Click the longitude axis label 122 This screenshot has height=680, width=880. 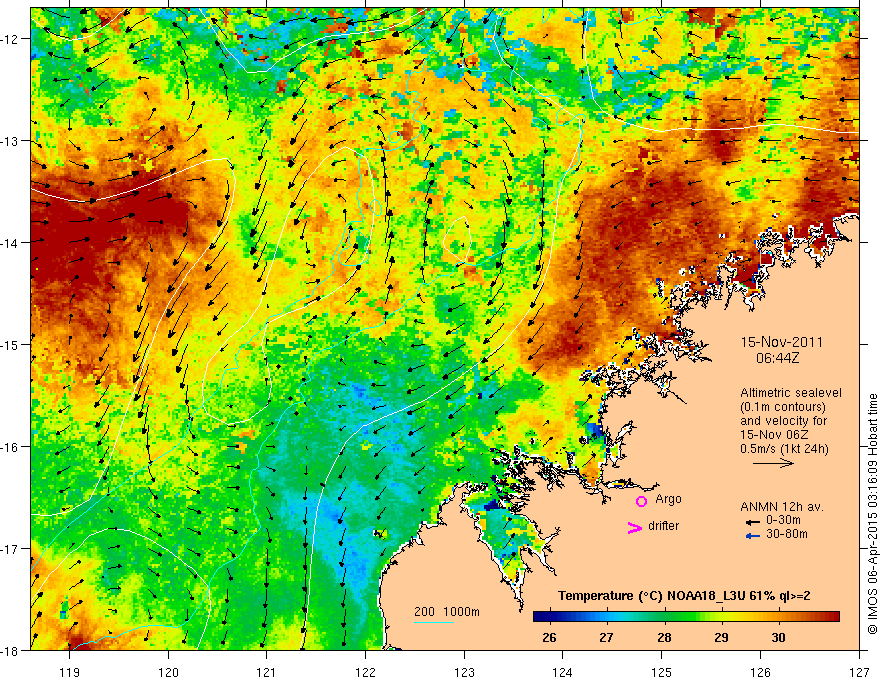tap(365, 672)
